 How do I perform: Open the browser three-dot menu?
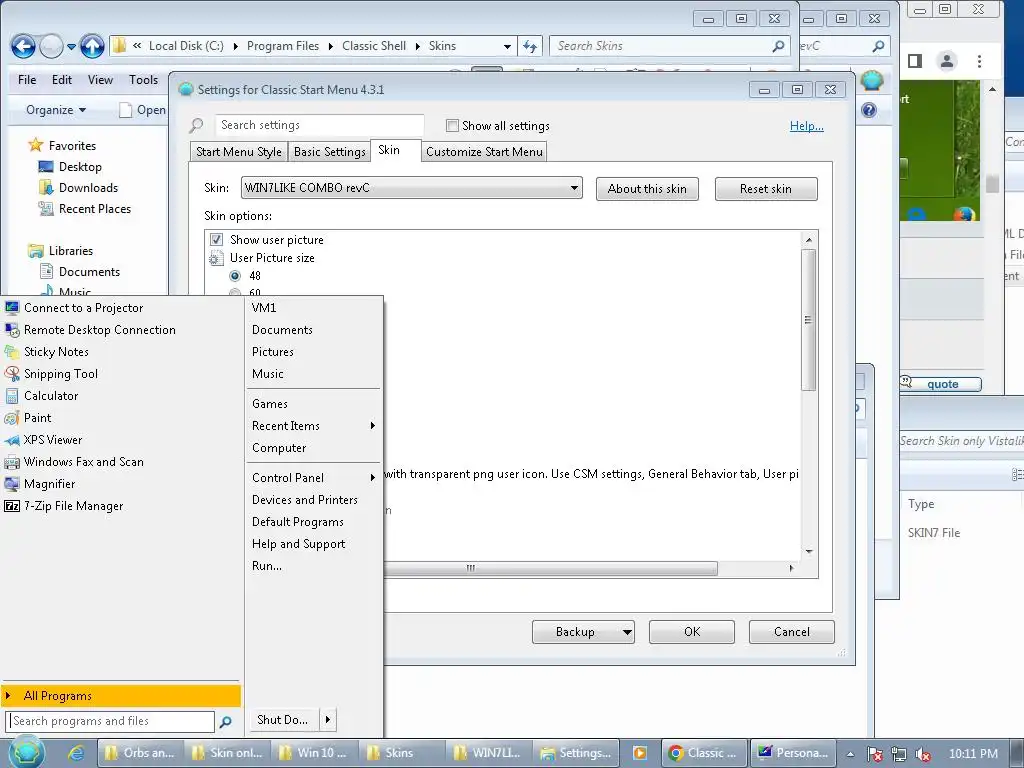pos(979,61)
